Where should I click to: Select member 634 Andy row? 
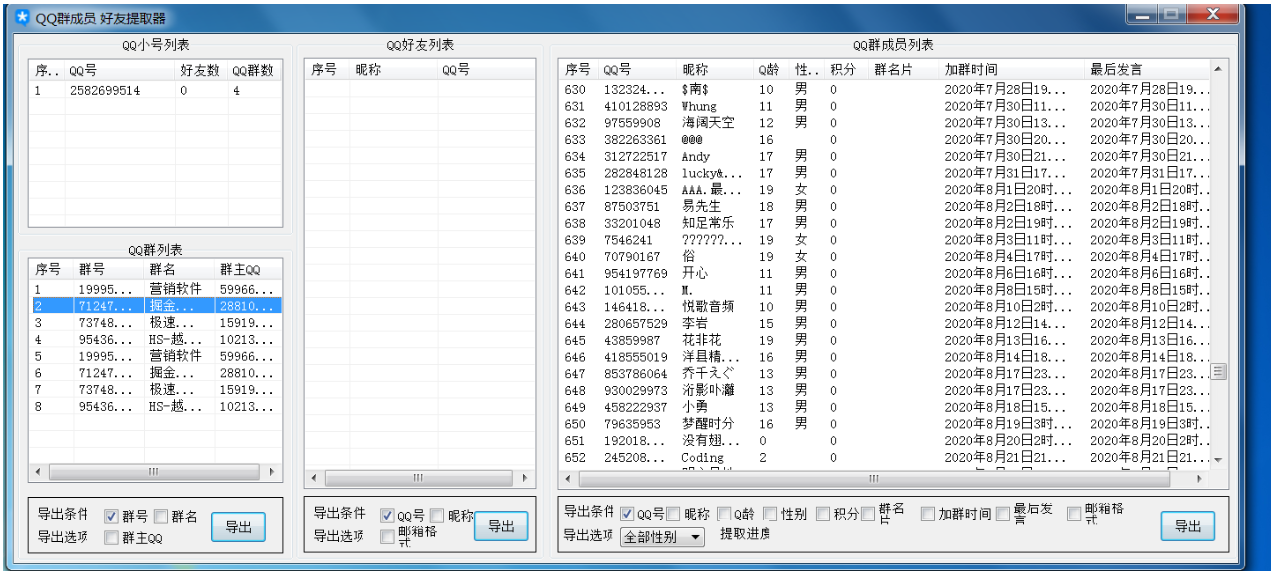pyautogui.click(x=884, y=157)
